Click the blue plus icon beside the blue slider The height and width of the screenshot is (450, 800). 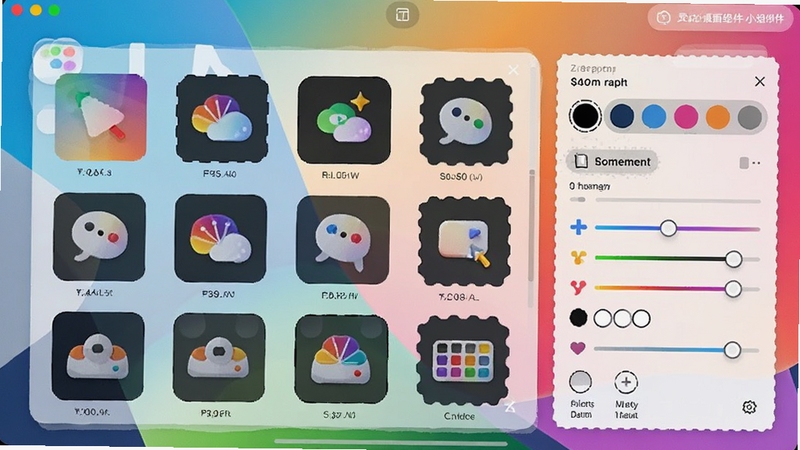(x=579, y=227)
